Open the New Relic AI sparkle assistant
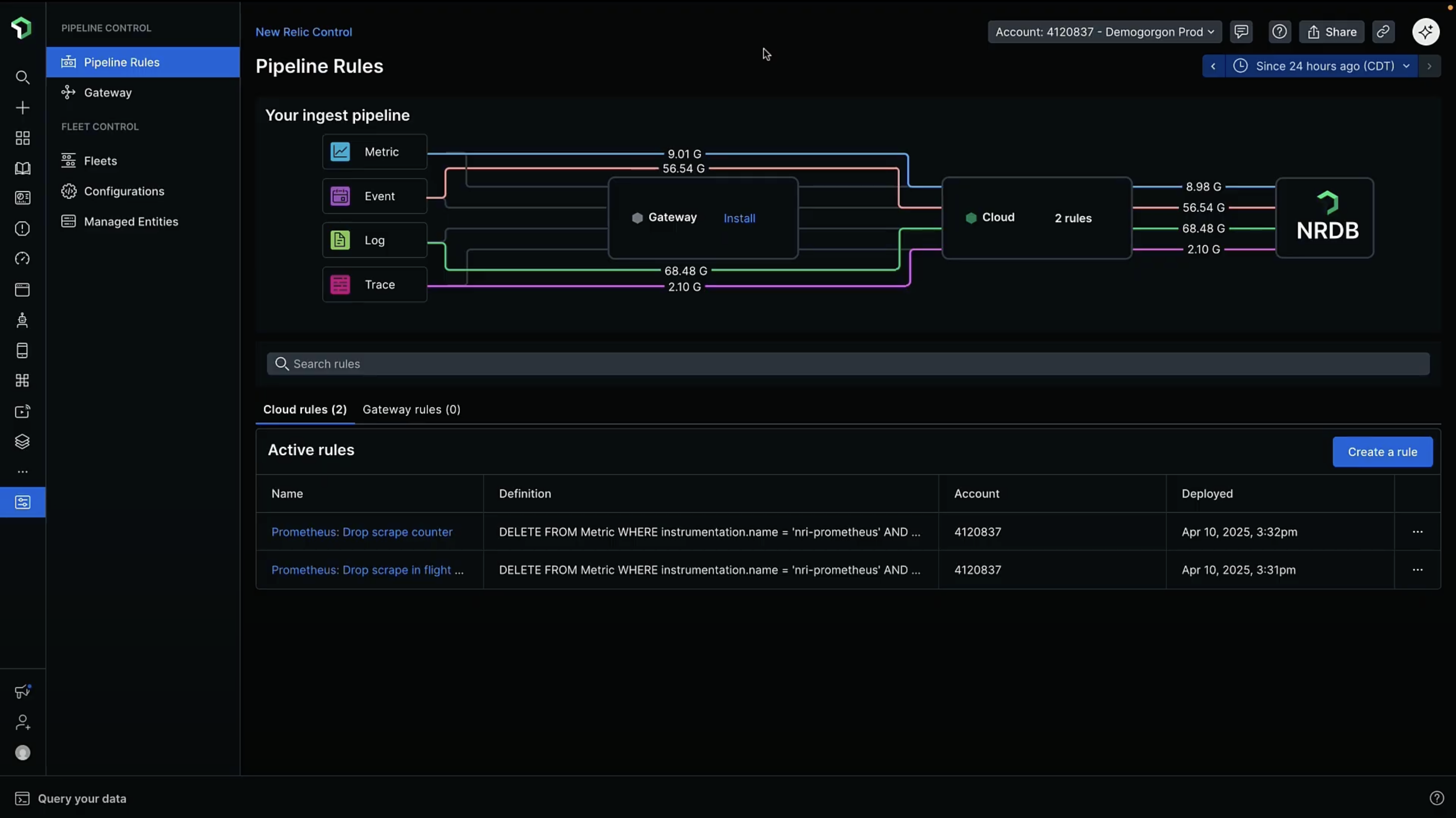The image size is (1456, 818). [x=1426, y=32]
